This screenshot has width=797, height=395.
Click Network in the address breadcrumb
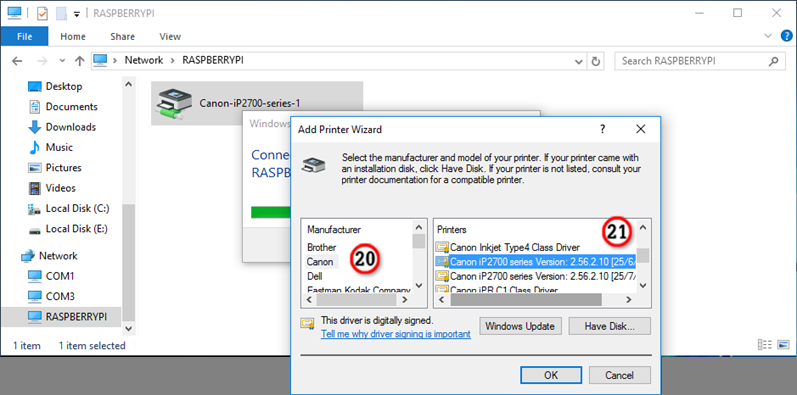click(144, 60)
